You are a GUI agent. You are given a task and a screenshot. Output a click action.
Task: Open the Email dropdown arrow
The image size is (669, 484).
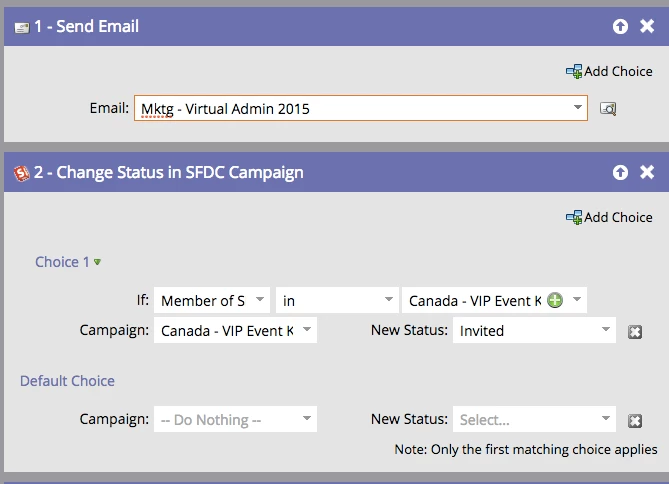[578, 108]
